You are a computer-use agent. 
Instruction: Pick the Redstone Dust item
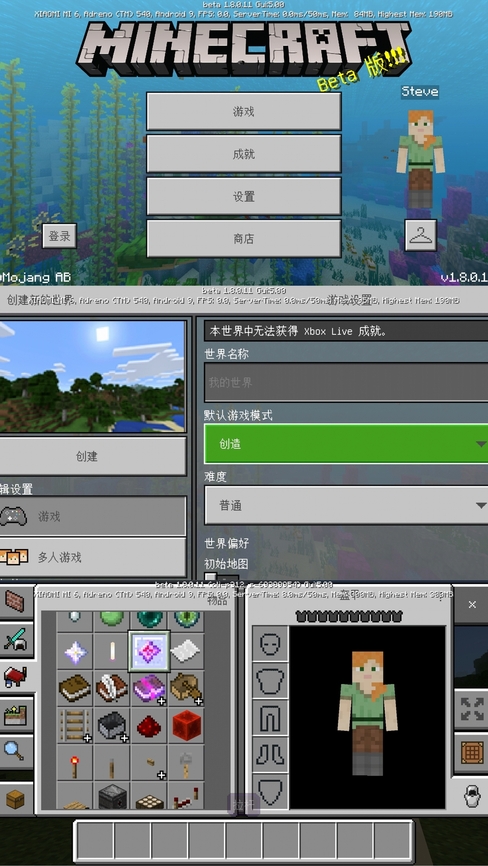148,726
